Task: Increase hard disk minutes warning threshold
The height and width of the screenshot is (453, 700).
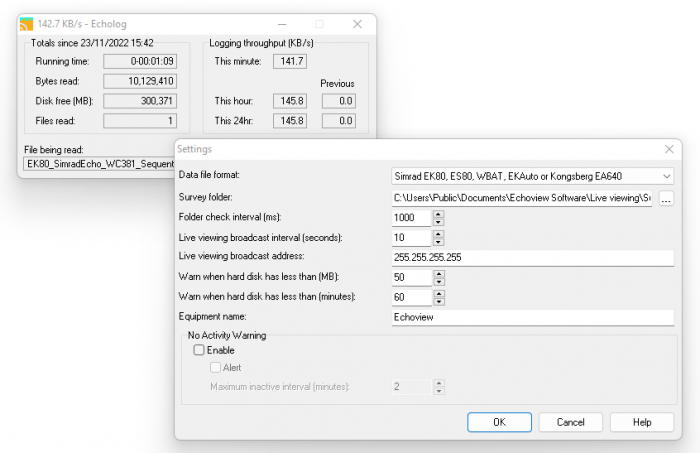Action: [x=438, y=293]
